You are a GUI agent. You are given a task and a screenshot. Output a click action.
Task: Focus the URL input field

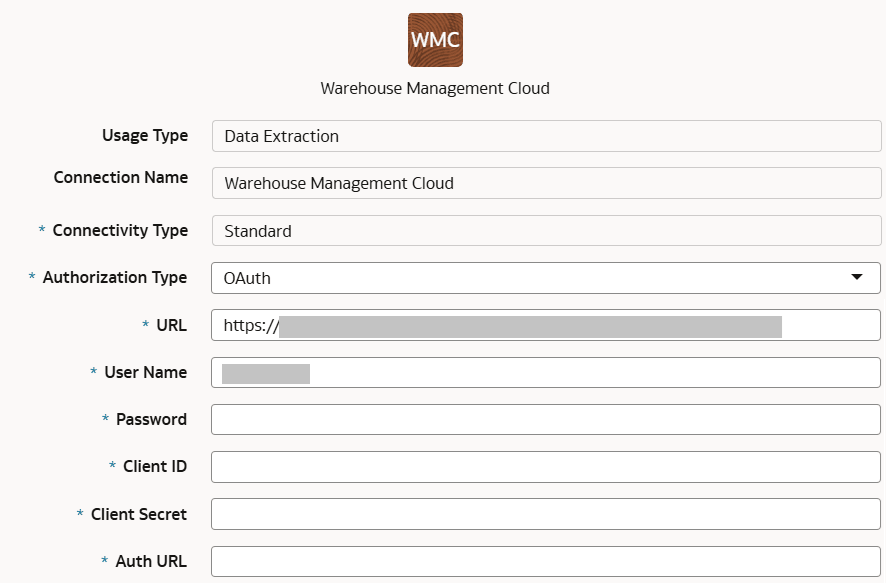point(546,325)
